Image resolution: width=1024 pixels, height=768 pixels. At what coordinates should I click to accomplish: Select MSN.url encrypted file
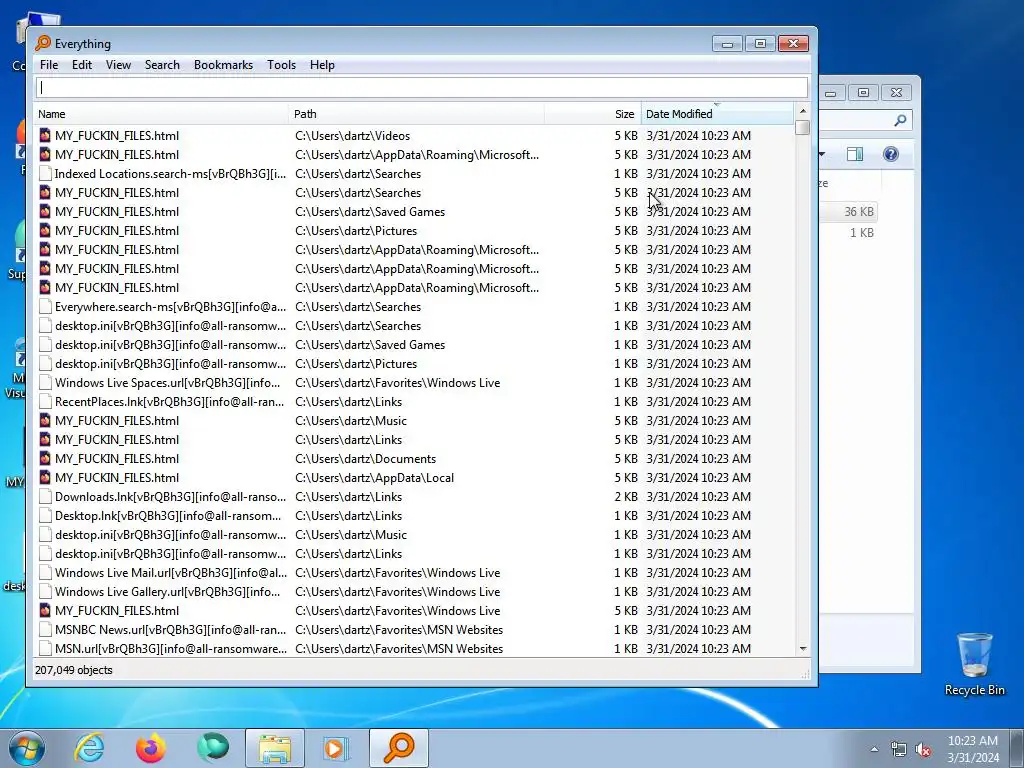(170, 648)
